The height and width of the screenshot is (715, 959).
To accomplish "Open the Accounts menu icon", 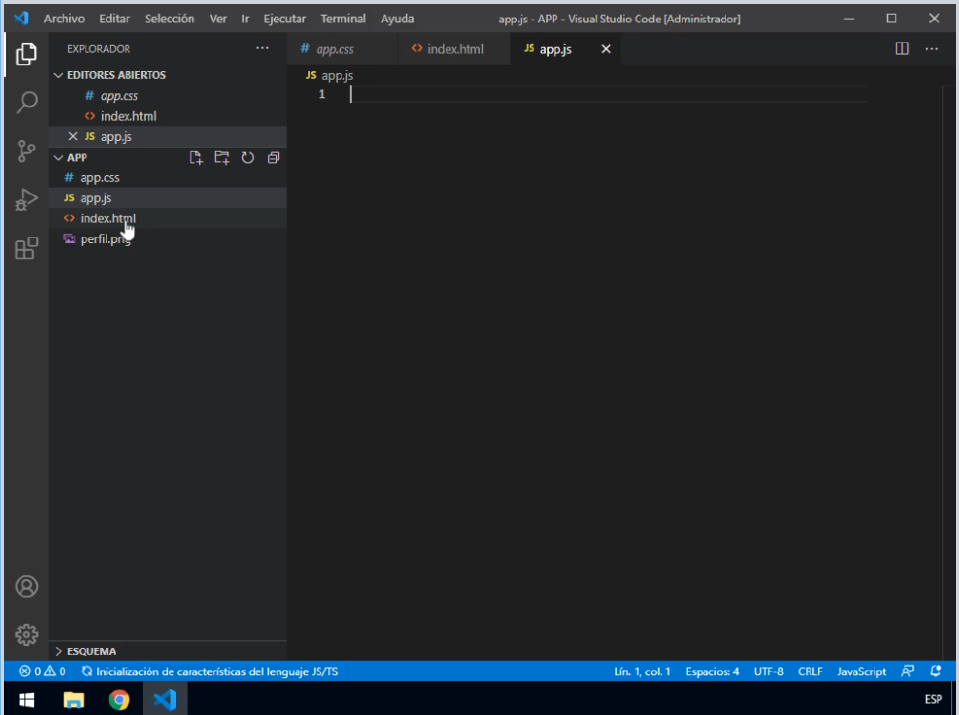I will (x=26, y=587).
